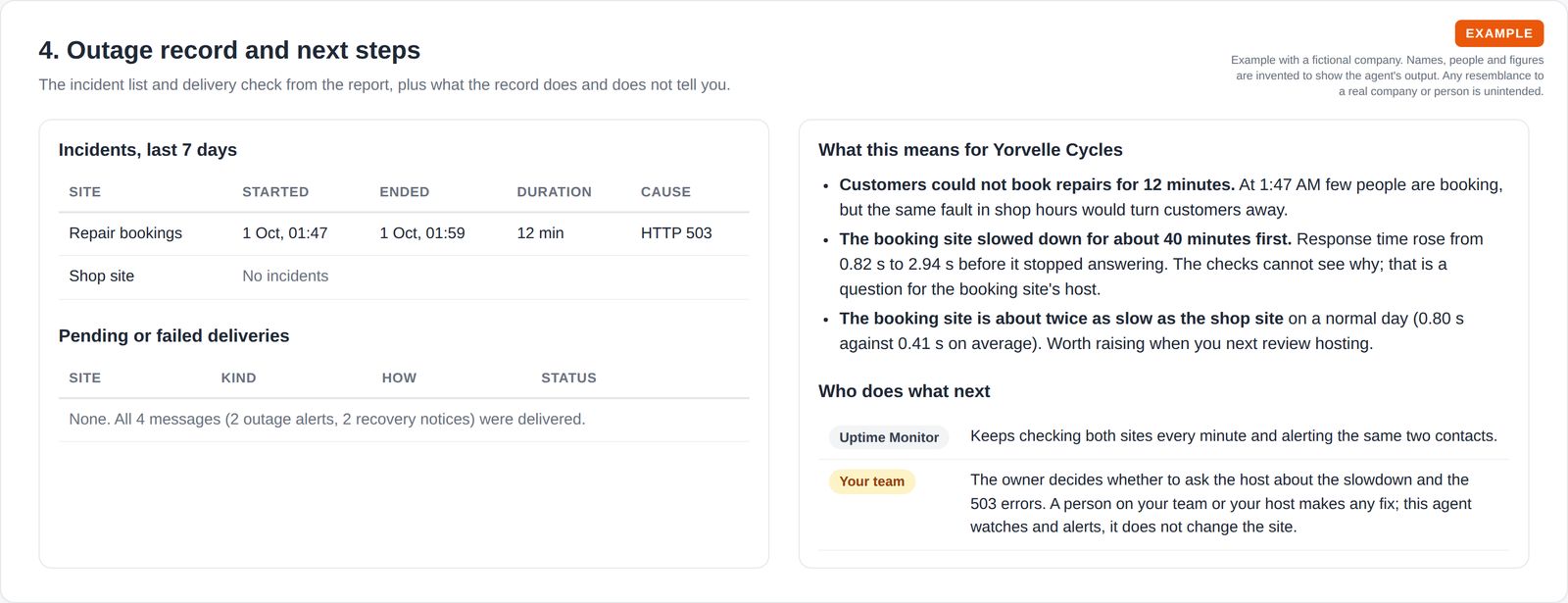Click the SITE column header in the Incidents table
Image resolution: width=1568 pixels, height=603 pixels.
pos(85,192)
